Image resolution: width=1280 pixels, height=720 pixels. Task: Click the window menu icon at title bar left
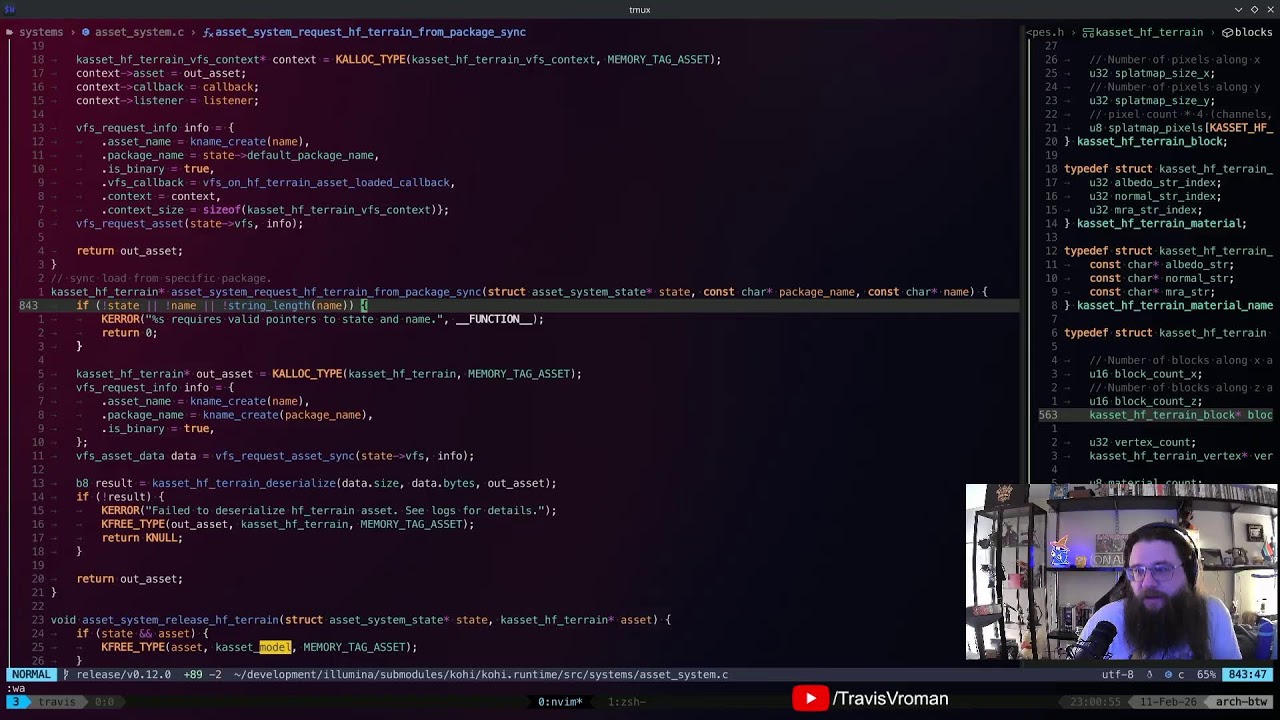(11, 10)
